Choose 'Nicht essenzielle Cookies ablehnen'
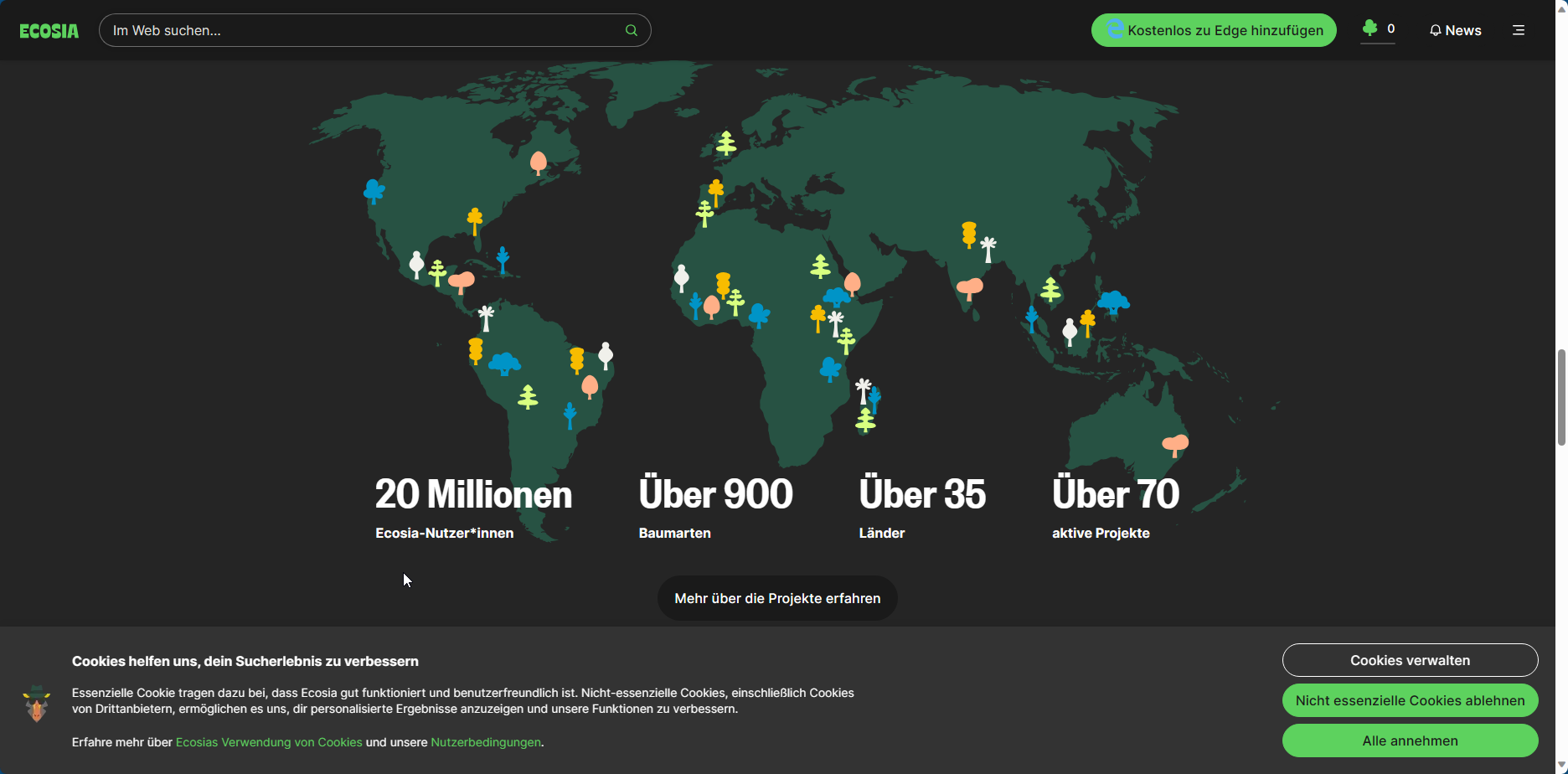The width and height of the screenshot is (1568, 774). click(x=1410, y=700)
